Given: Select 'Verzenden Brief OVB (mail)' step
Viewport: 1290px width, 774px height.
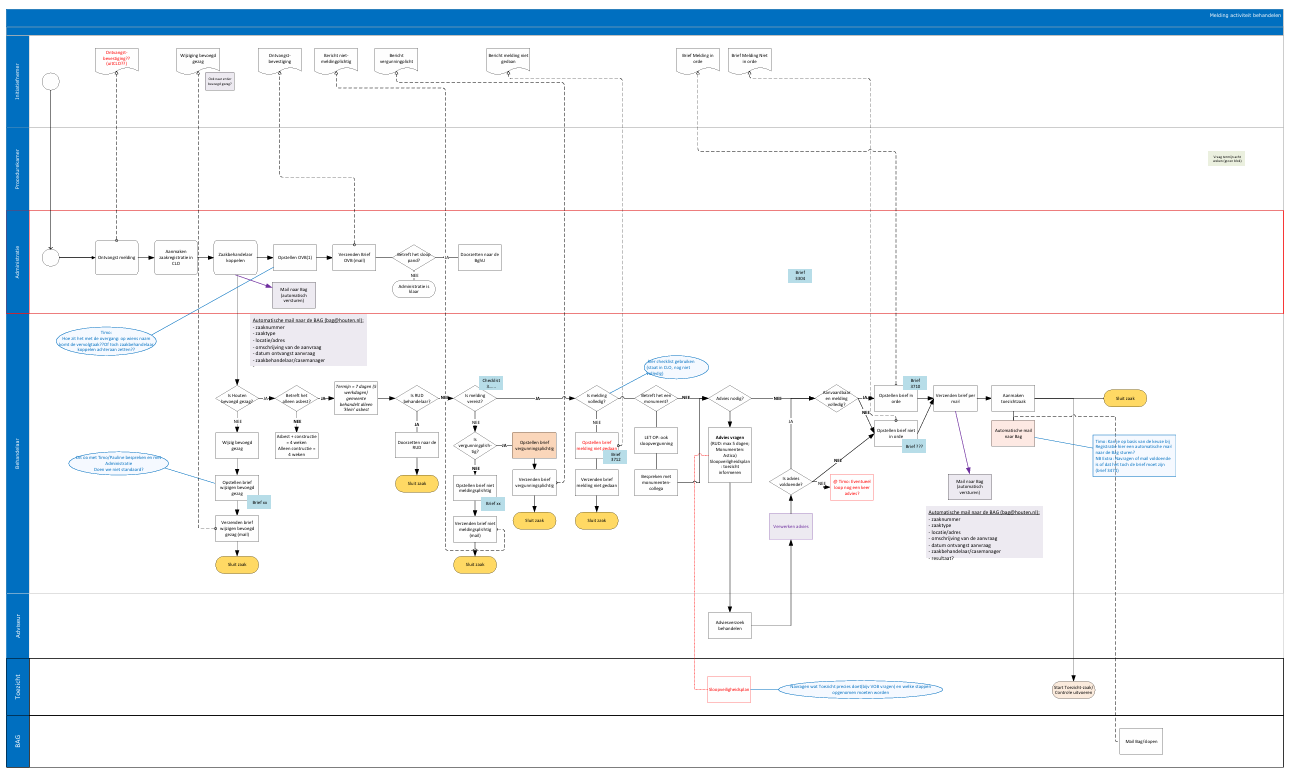Looking at the screenshot, I should pos(355,257).
